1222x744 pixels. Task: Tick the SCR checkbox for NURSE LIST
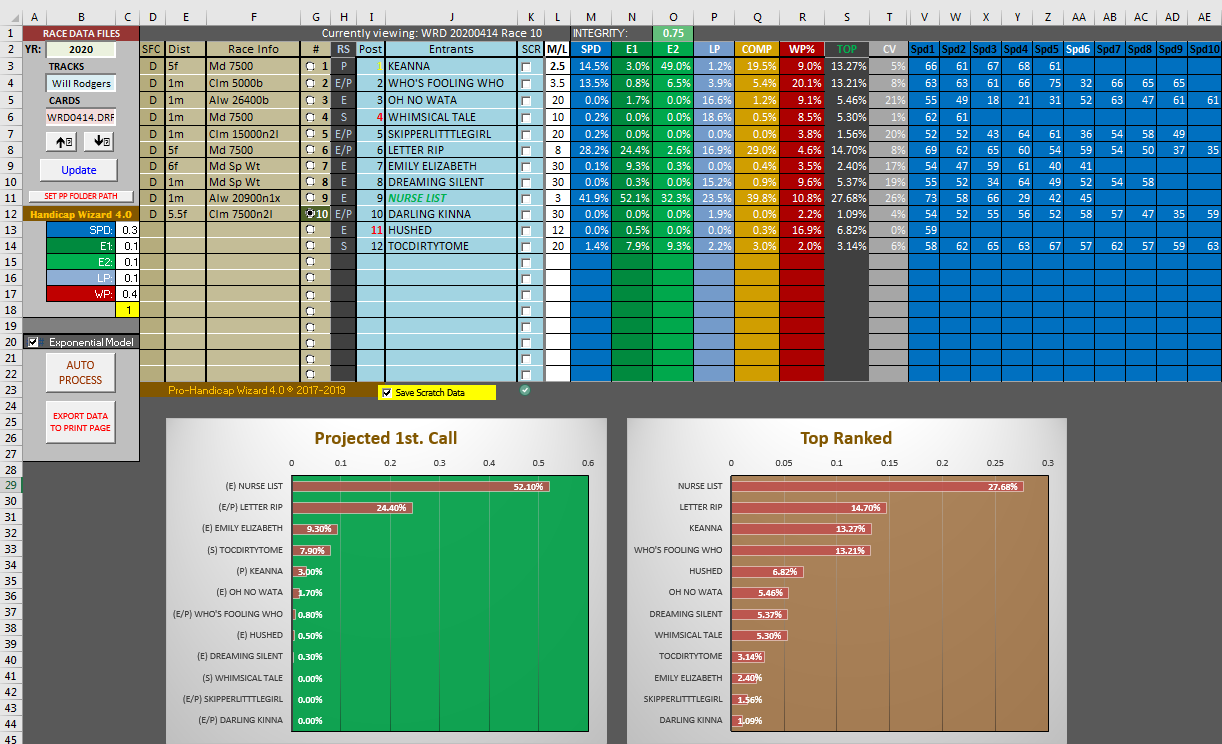point(526,199)
